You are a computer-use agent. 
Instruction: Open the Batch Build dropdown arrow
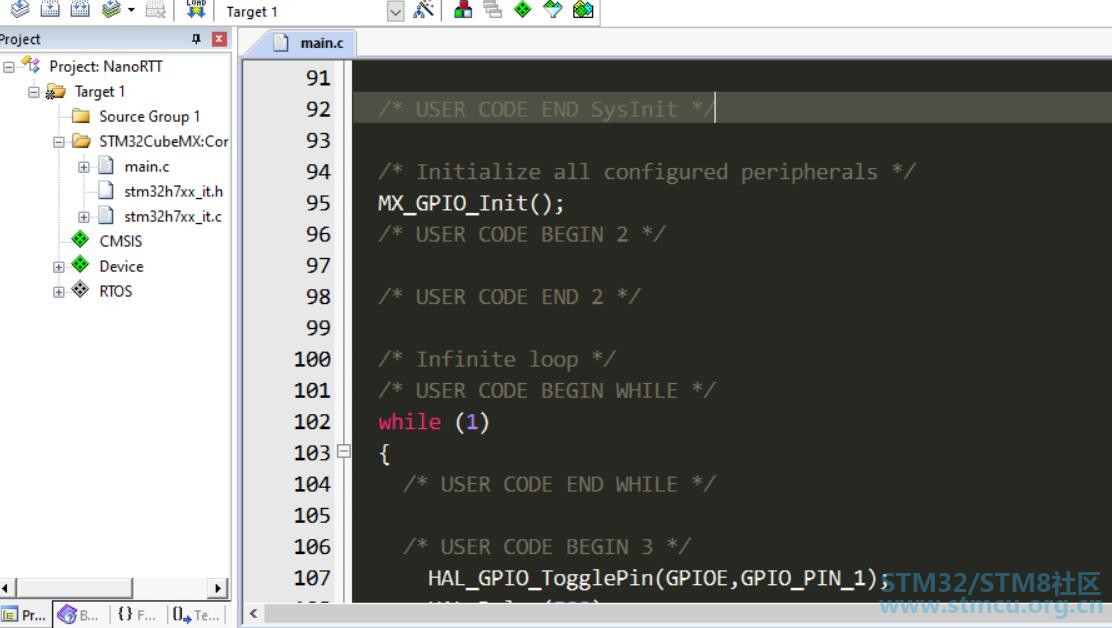click(x=131, y=10)
